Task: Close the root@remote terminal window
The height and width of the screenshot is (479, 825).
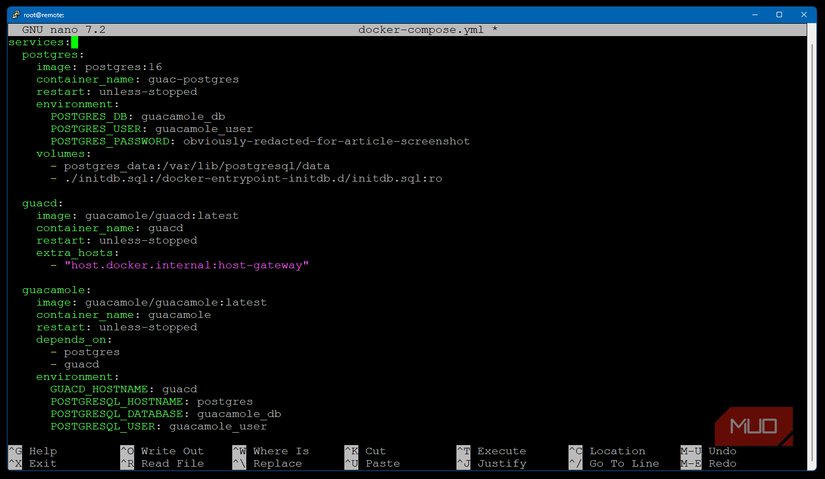Action: (x=803, y=15)
